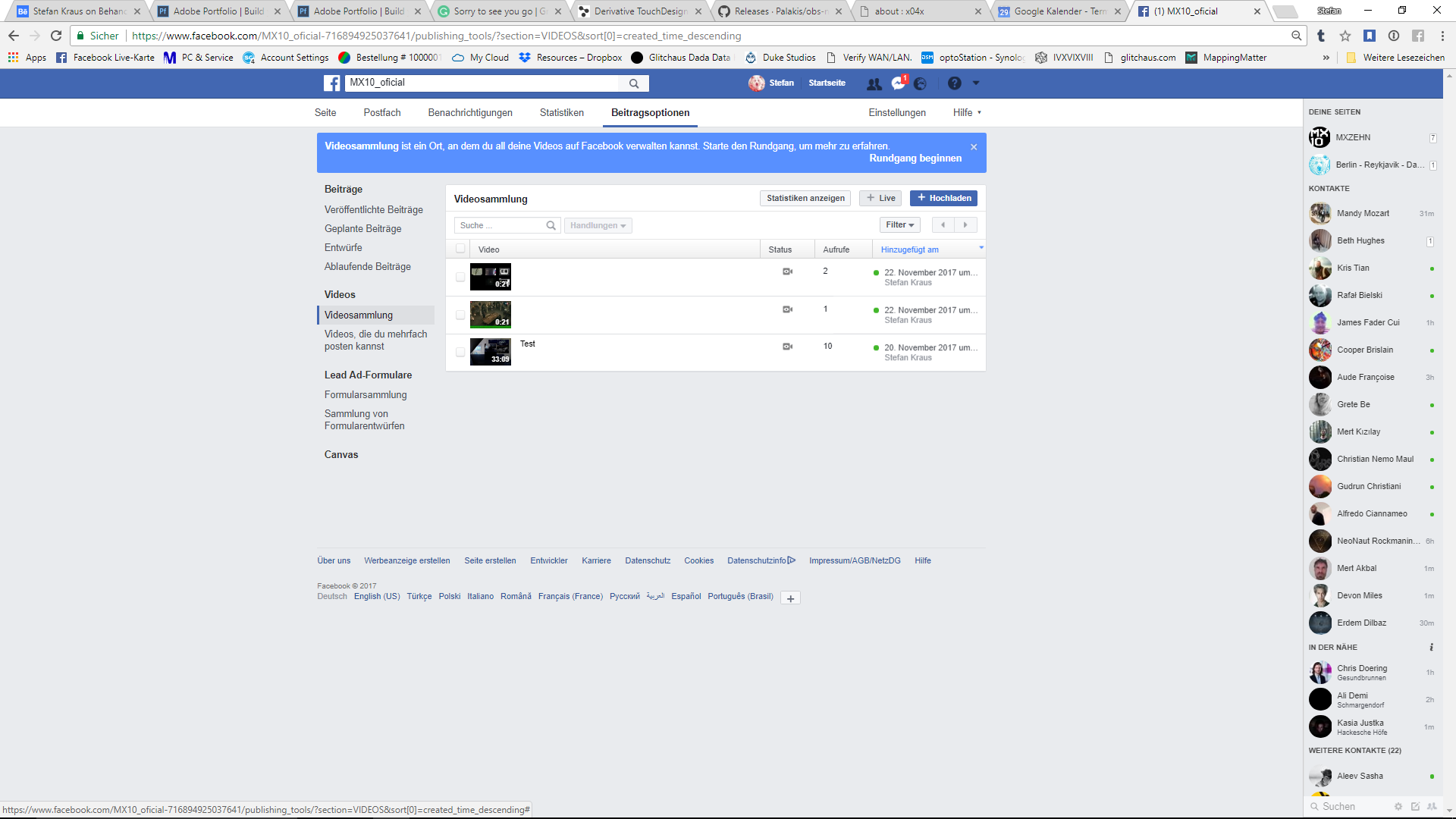
Task: Start the tour via Rundgang beginnen
Action: click(x=915, y=158)
